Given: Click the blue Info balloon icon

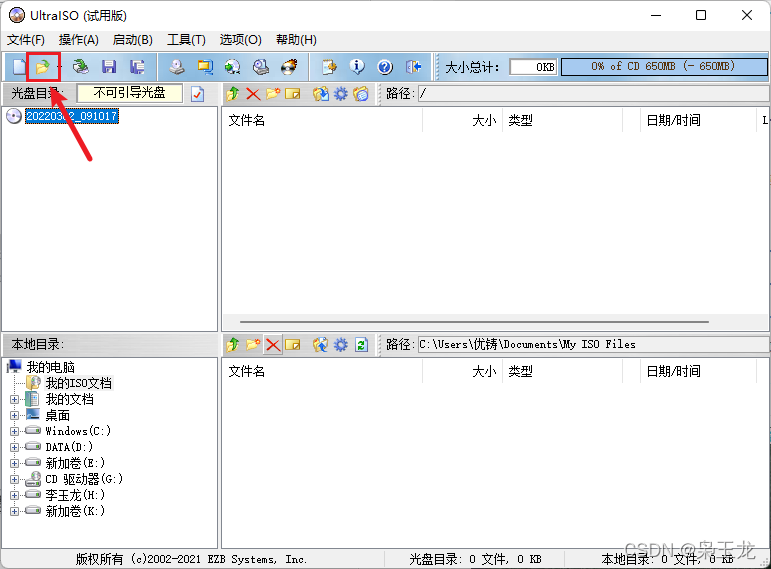Looking at the screenshot, I should tap(357, 66).
